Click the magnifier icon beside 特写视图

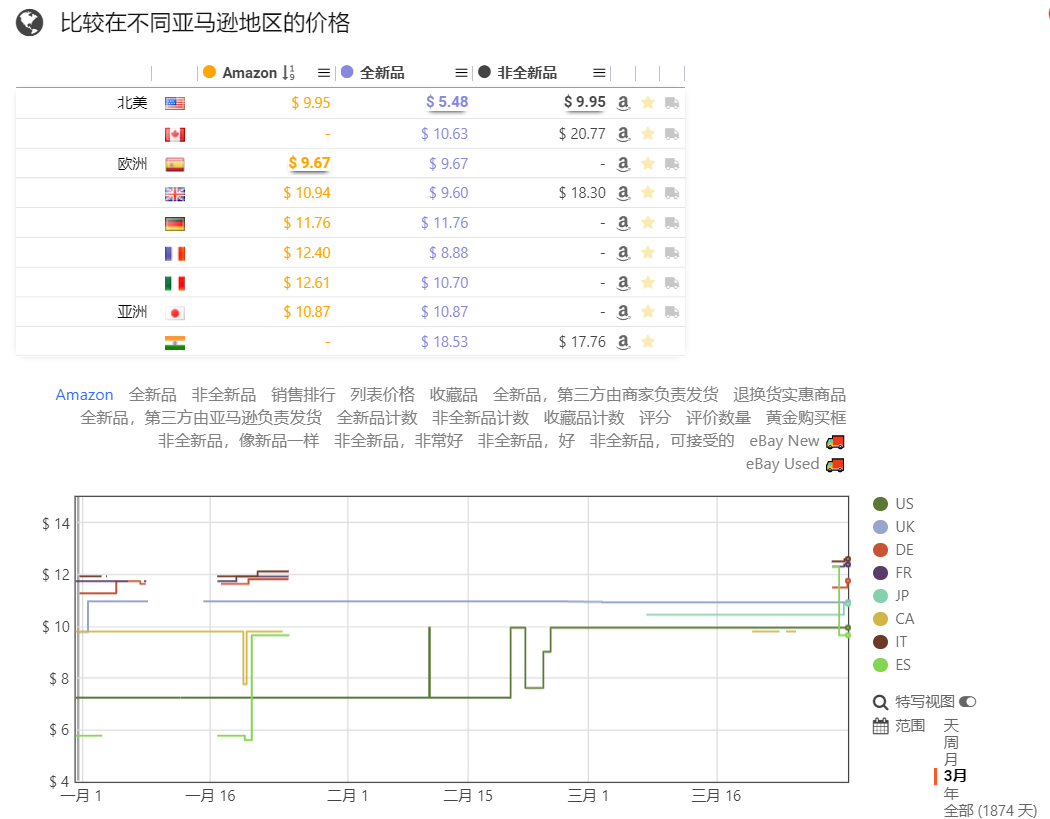pyautogui.click(x=881, y=702)
